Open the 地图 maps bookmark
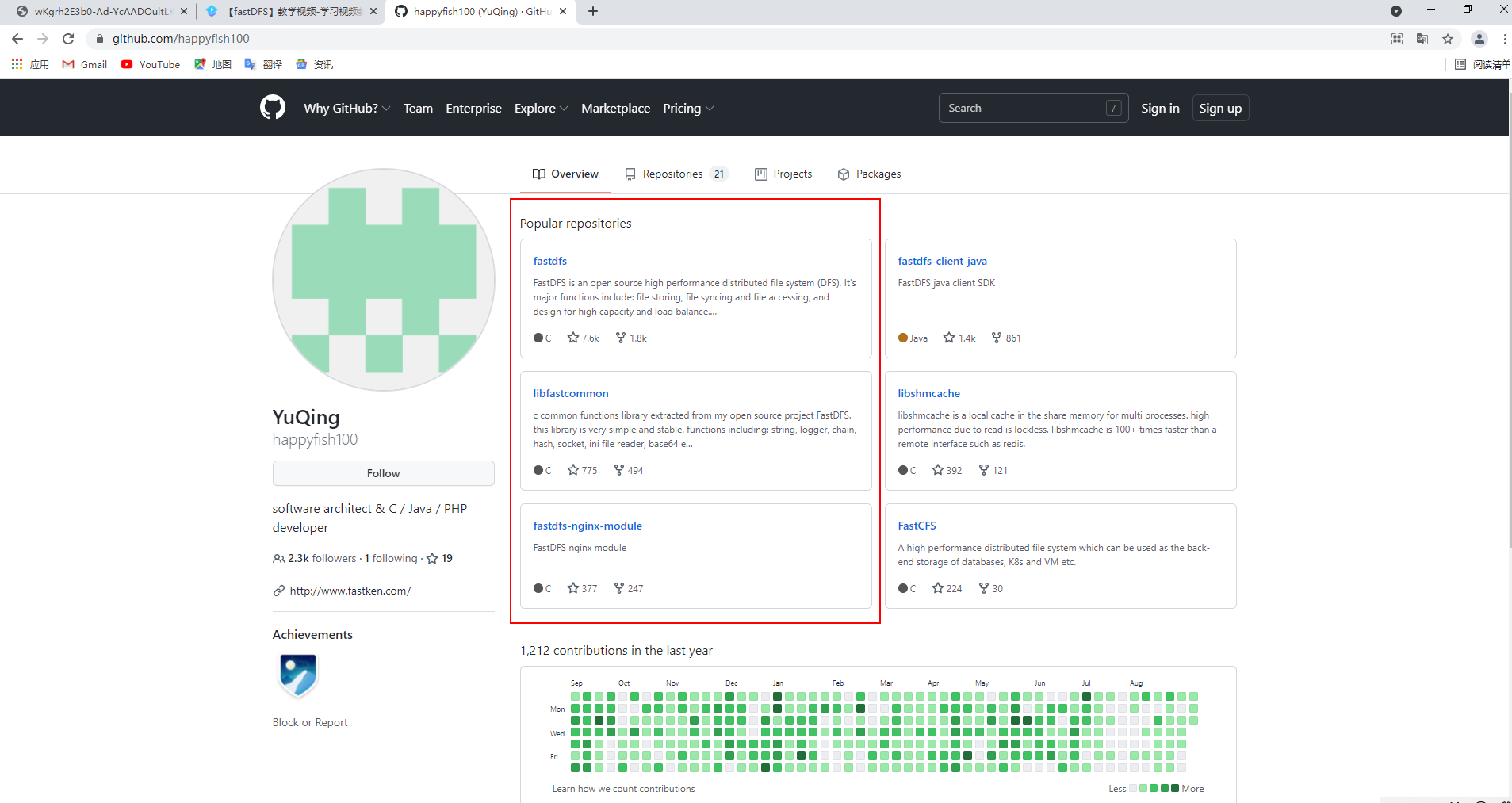The height and width of the screenshot is (803, 1512). point(212,64)
